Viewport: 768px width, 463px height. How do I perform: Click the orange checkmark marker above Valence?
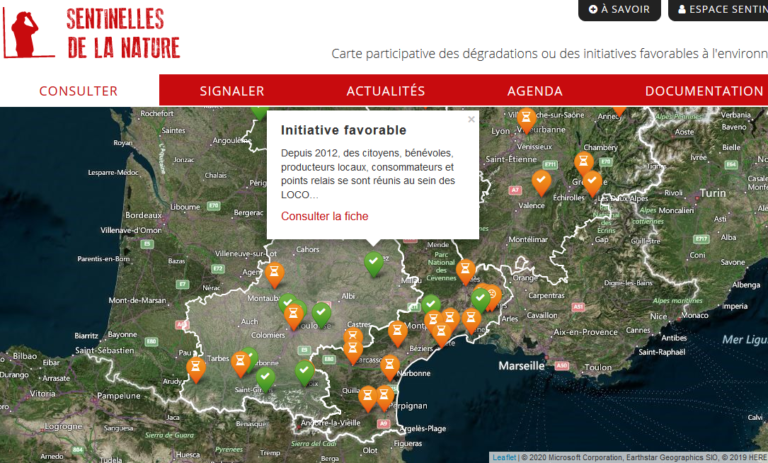[541, 181]
